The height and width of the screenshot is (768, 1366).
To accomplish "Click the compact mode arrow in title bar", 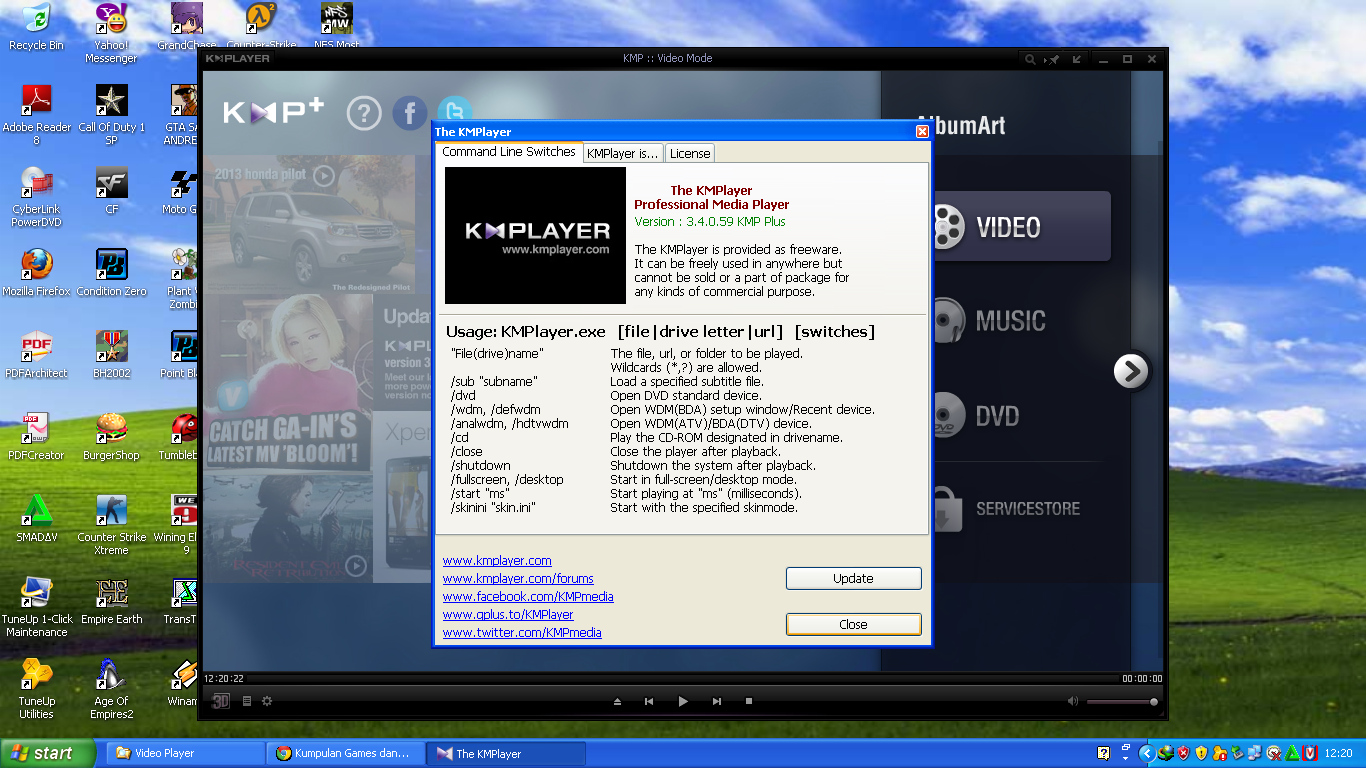I will tap(1077, 59).
